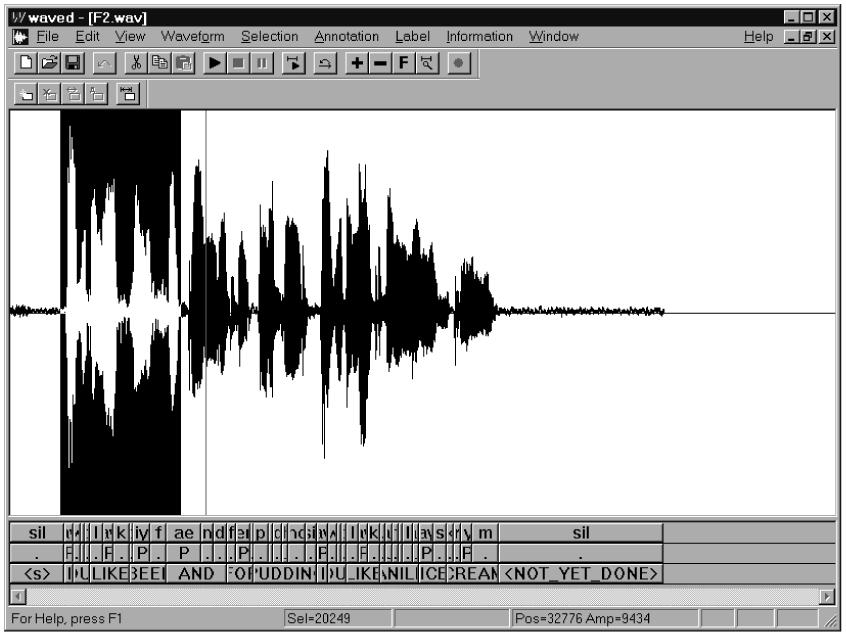The height and width of the screenshot is (634, 846).
Task: Select the '<s>' word label
Action: point(37,574)
